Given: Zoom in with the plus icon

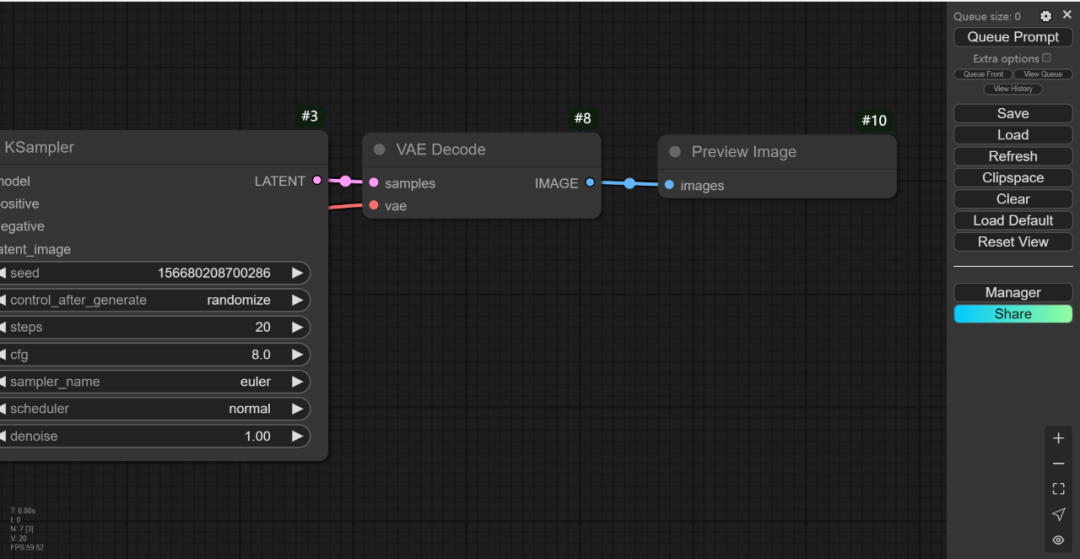Looking at the screenshot, I should tap(1059, 438).
